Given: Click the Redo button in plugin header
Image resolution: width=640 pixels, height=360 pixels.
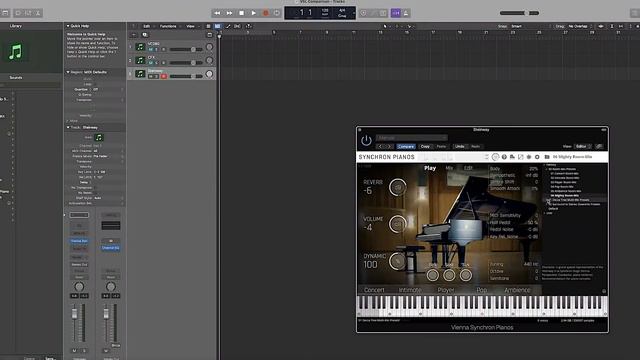Looking at the screenshot, I should click(476, 146).
